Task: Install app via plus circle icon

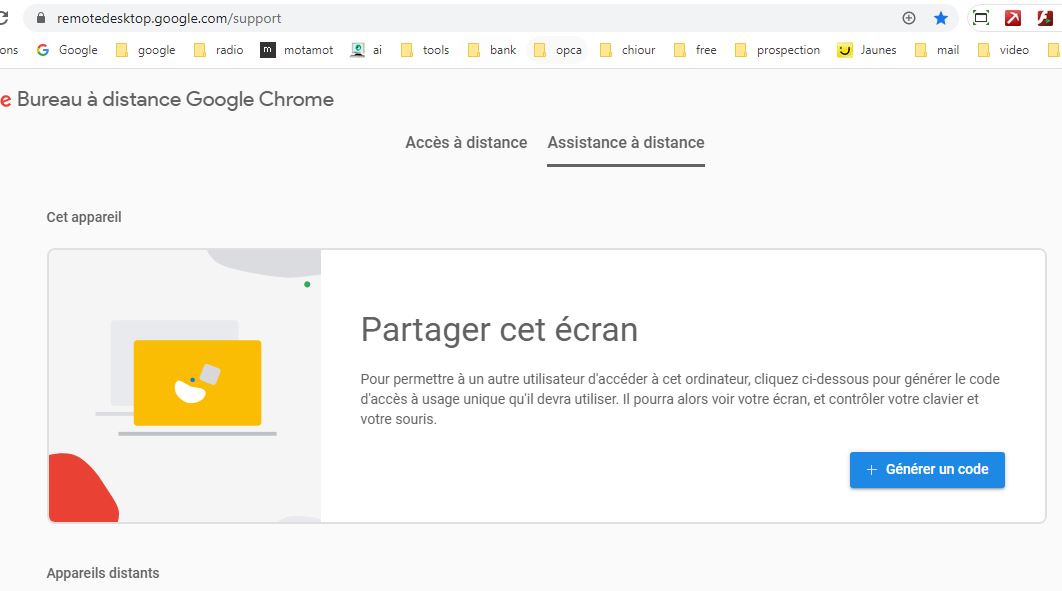Action: [909, 18]
